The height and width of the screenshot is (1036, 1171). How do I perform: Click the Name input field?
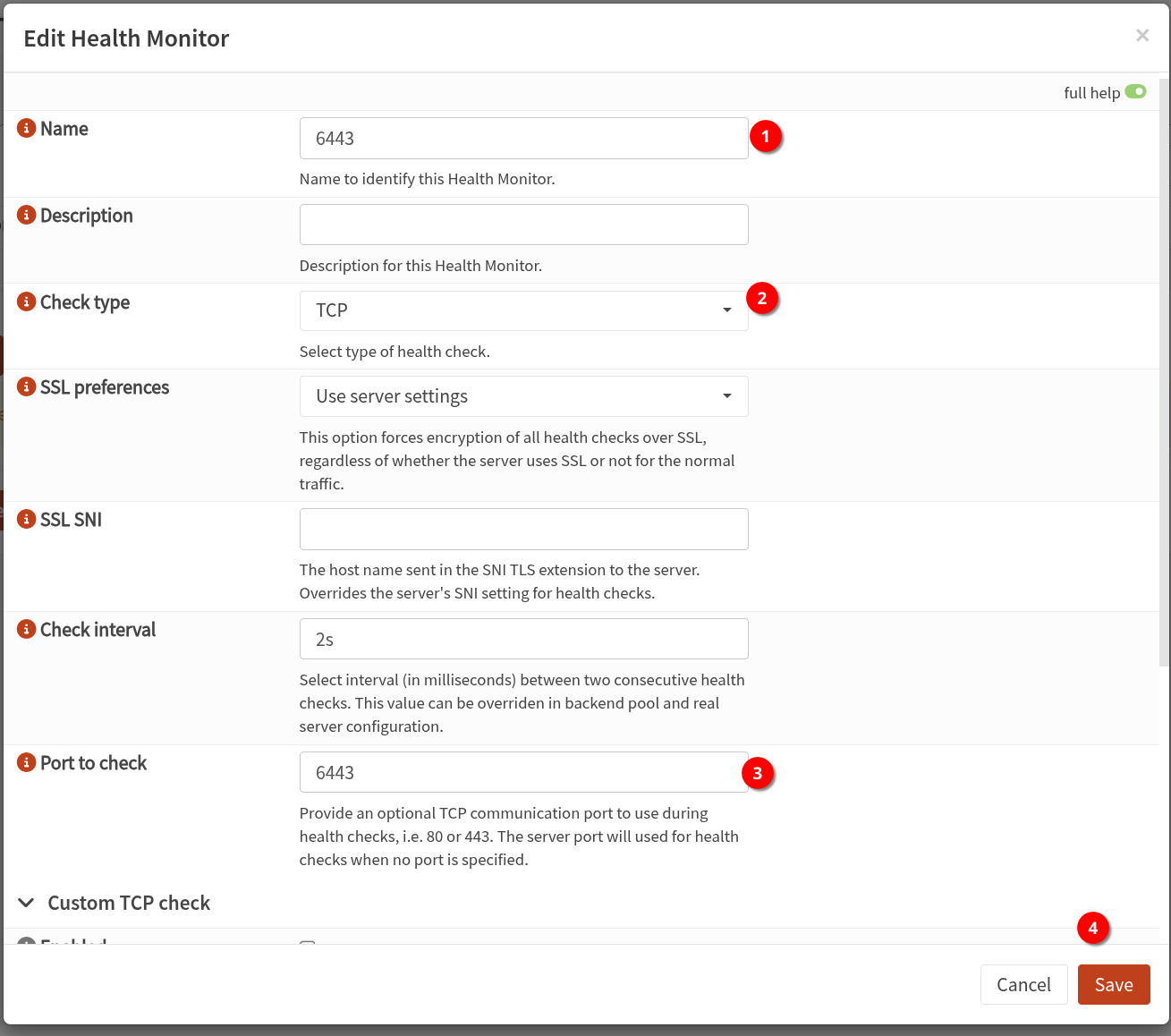pos(523,139)
